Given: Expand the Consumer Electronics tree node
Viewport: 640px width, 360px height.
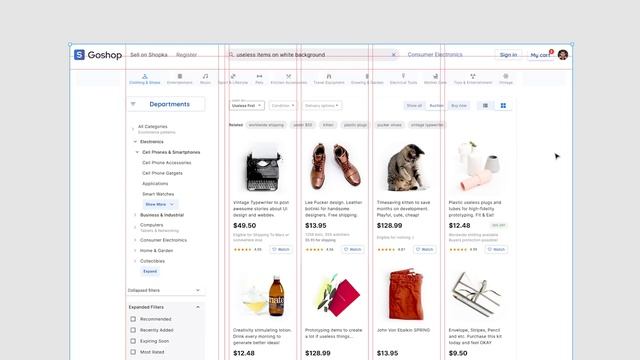Looking at the screenshot, I should coord(135,240).
